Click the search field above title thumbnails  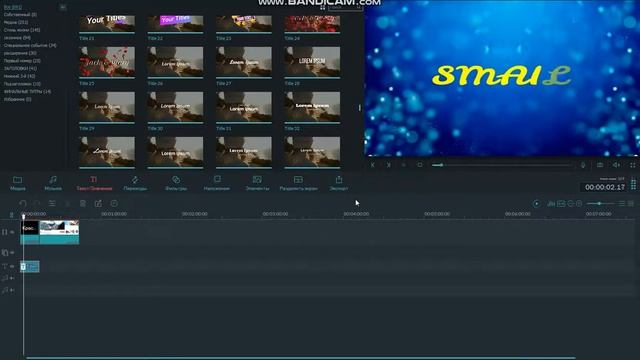pyautogui.click(x=345, y=7)
